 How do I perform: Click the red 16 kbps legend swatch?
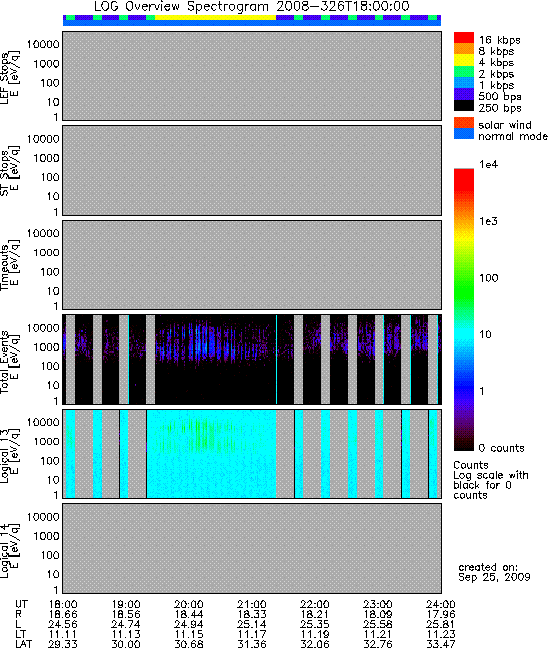464,37
